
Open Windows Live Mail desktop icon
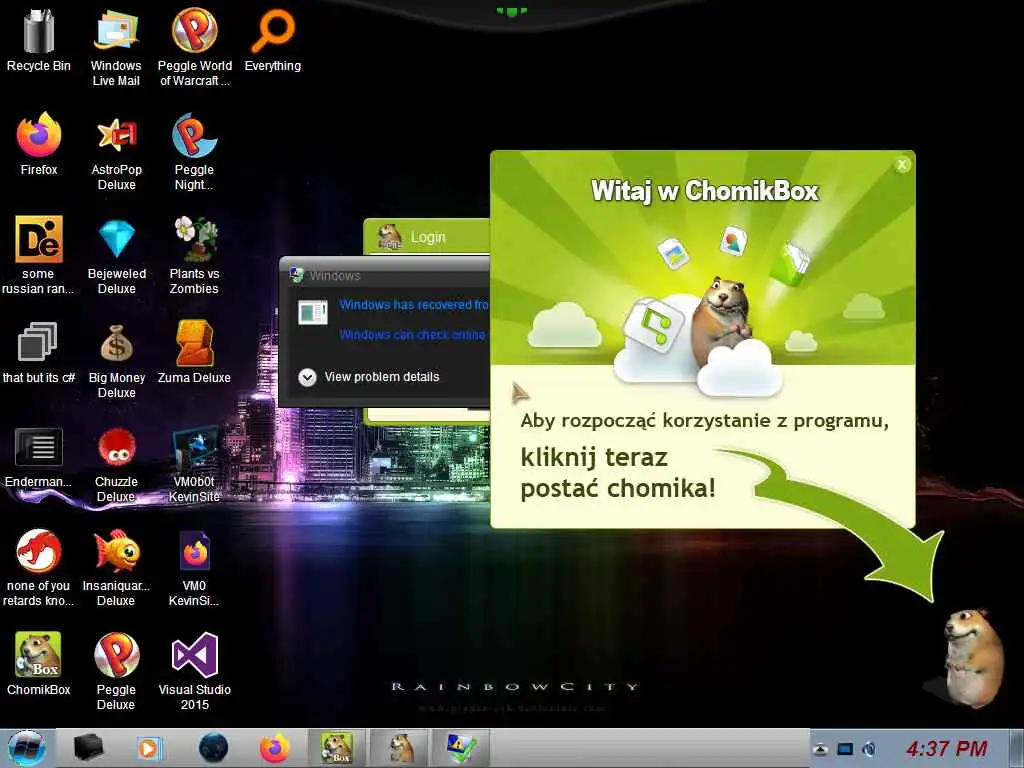coord(116,46)
